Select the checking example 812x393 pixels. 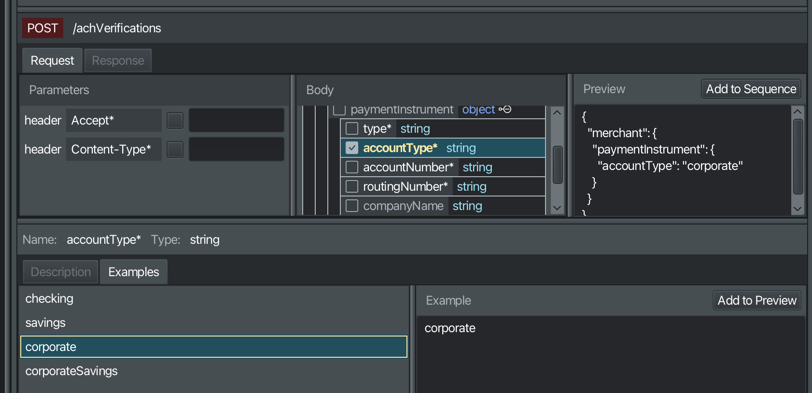[213, 299]
